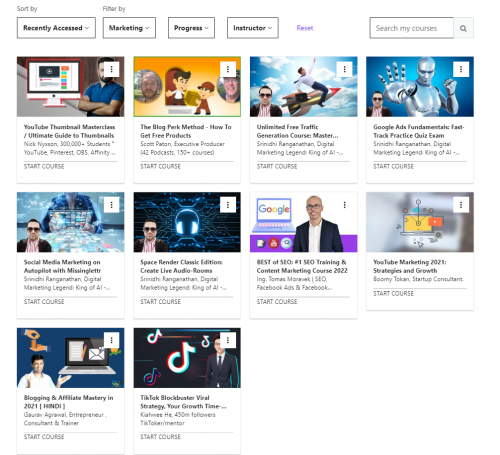Viewport: 500px width, 455px height.
Task: Click progress bar on TikTok Blockbuster card
Action: coord(187,432)
